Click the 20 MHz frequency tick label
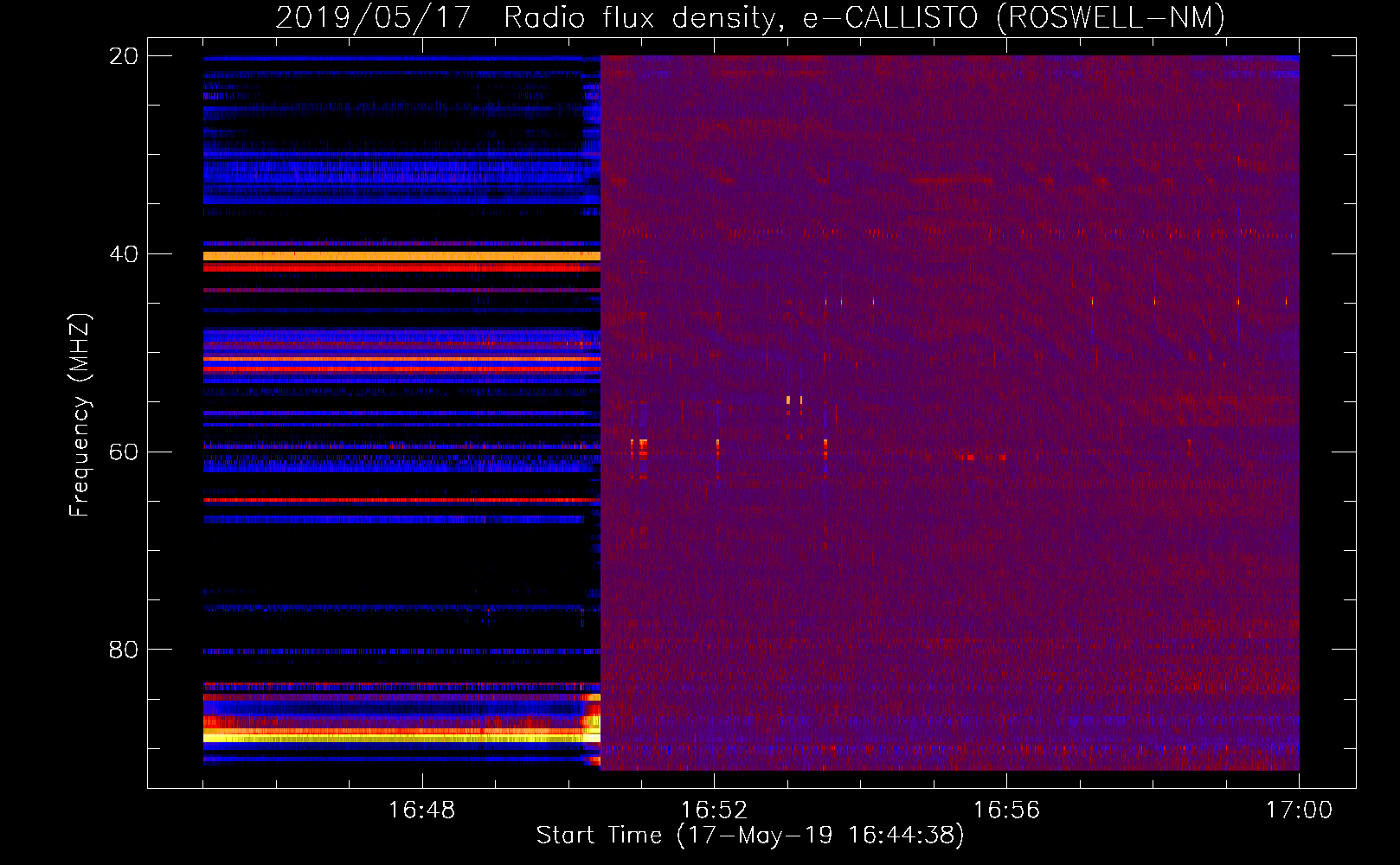 [x=124, y=56]
